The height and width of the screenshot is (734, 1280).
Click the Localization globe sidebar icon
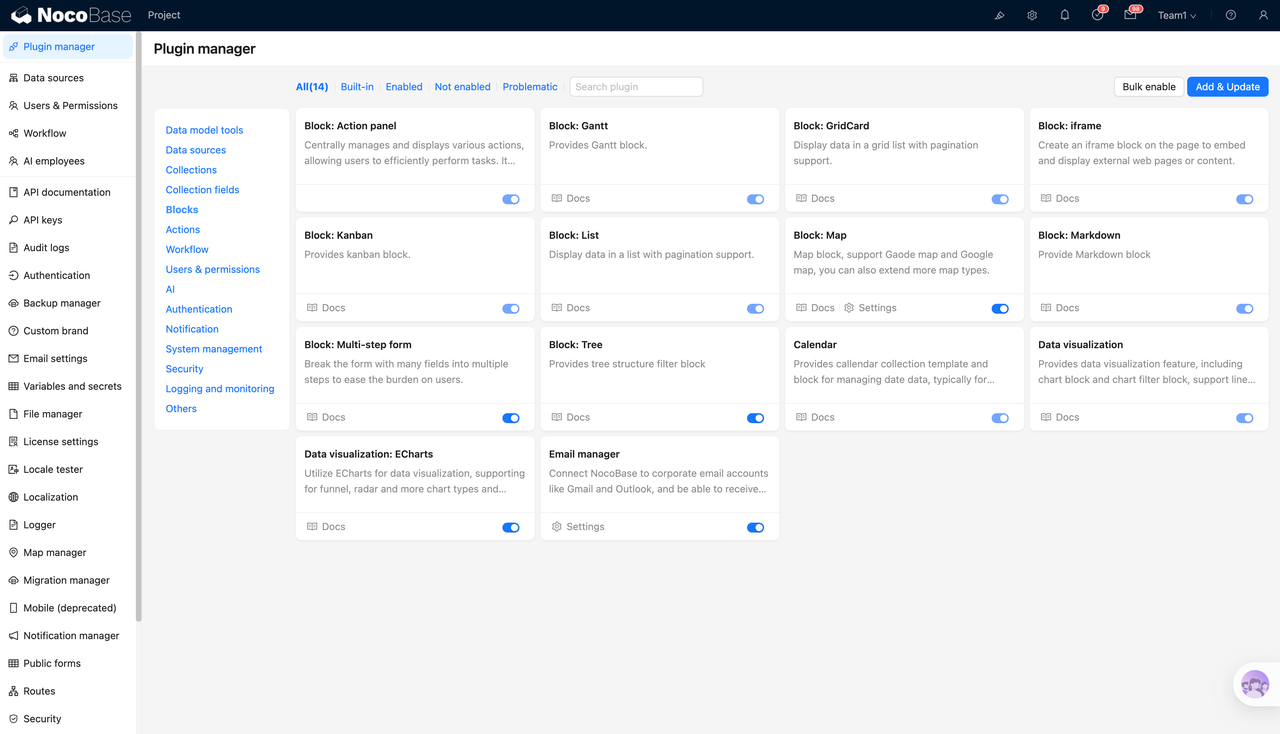(x=13, y=497)
